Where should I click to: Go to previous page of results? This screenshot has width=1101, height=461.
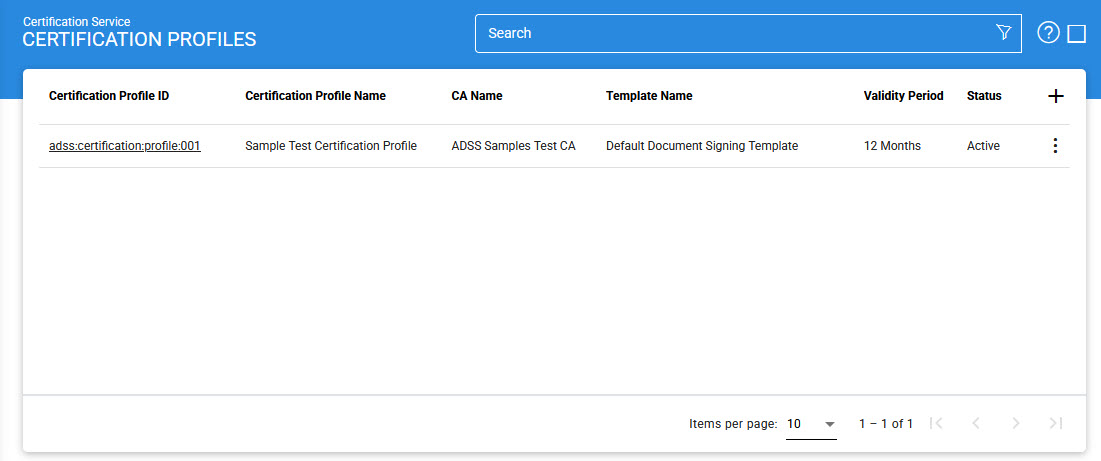(976, 424)
